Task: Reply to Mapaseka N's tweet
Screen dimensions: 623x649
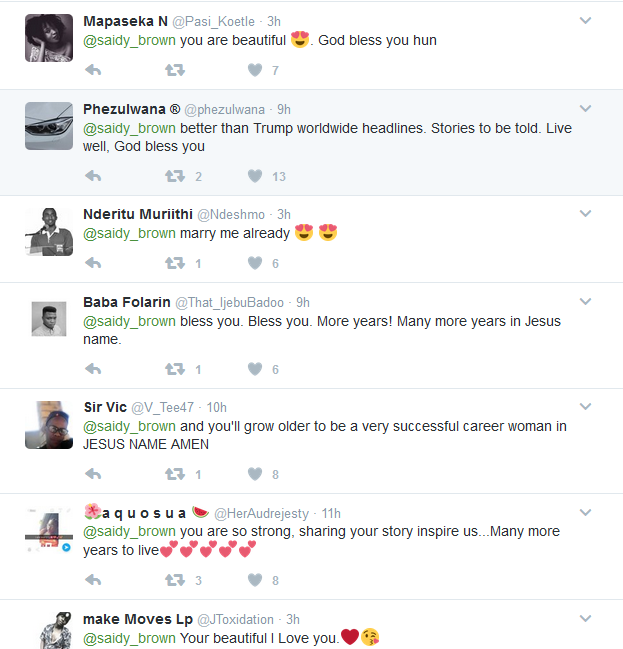Action: pos(93,70)
